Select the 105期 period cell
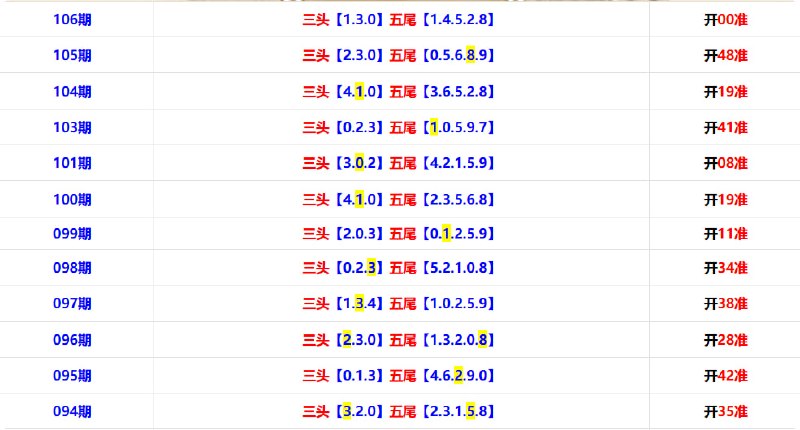 tap(72, 55)
